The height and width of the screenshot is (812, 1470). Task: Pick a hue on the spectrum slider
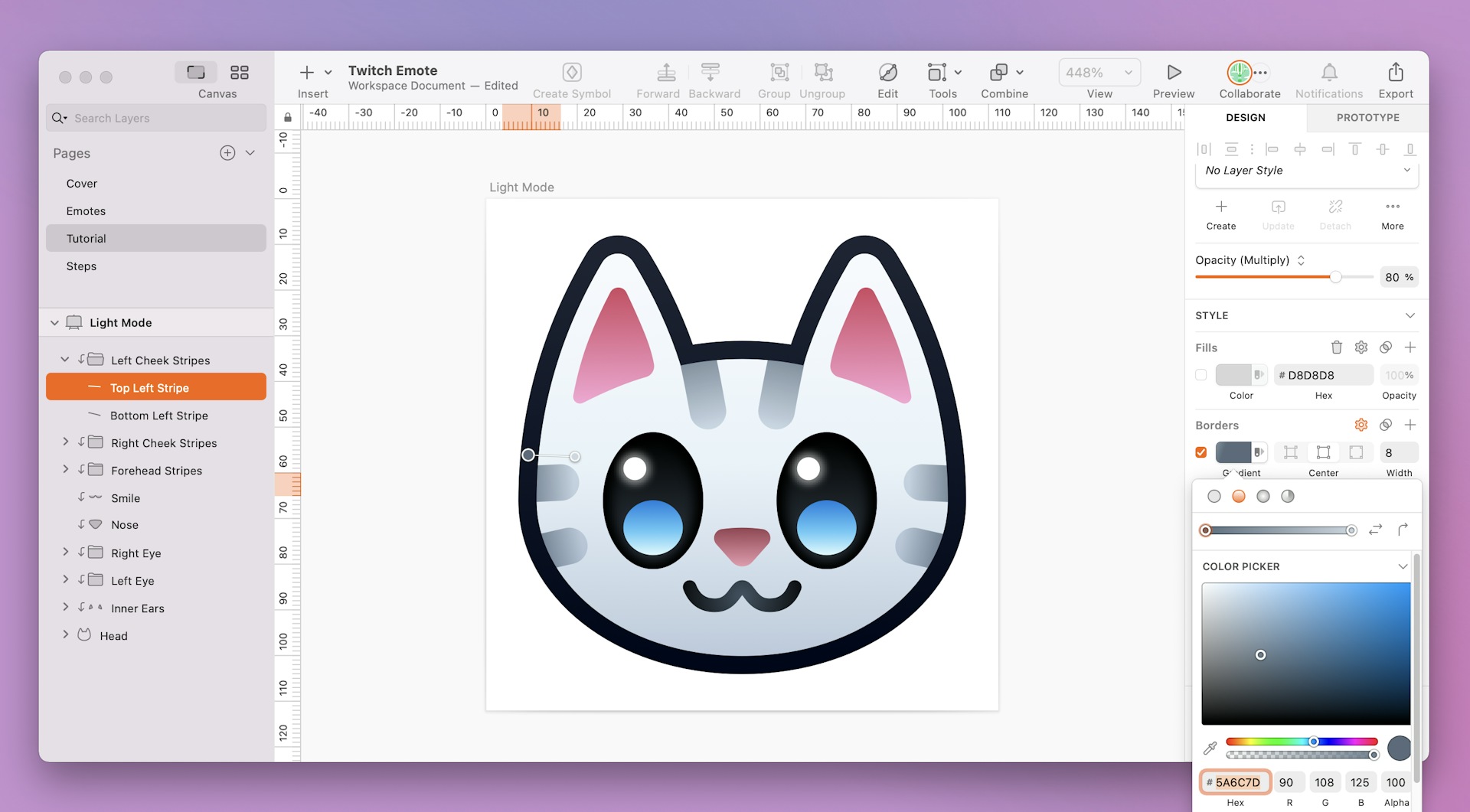coord(1302,741)
